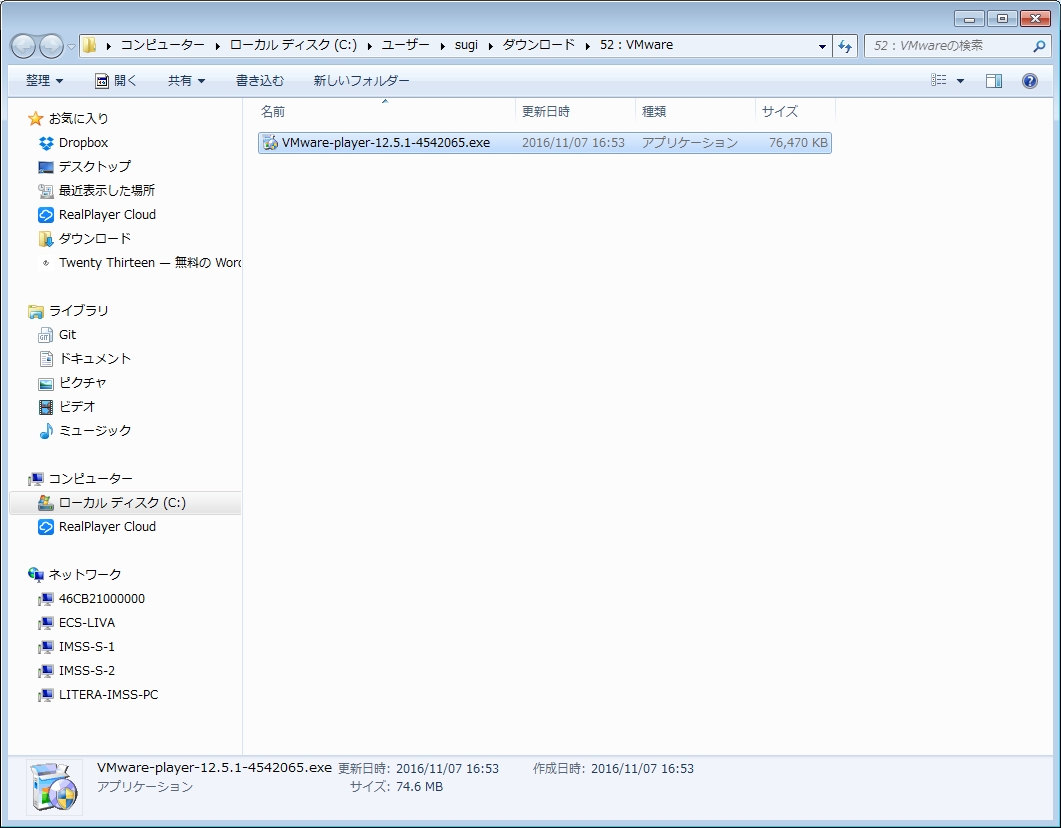Open the IMSS-S-1 network computer

coord(86,647)
